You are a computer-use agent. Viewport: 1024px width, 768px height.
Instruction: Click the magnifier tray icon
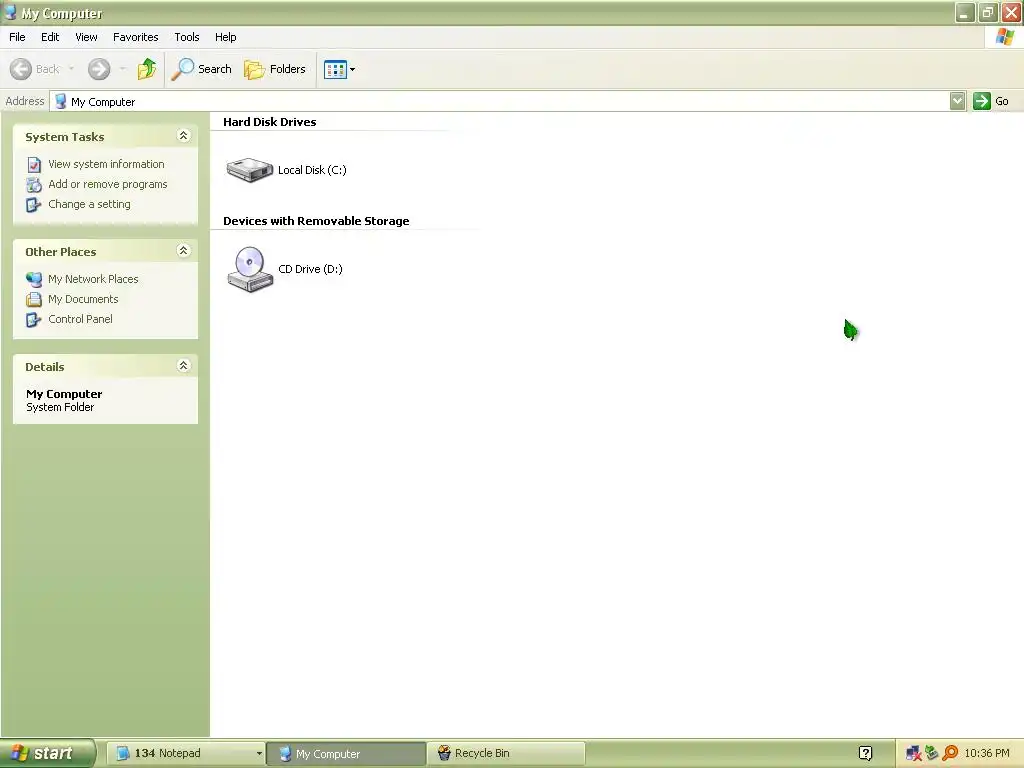coord(950,754)
